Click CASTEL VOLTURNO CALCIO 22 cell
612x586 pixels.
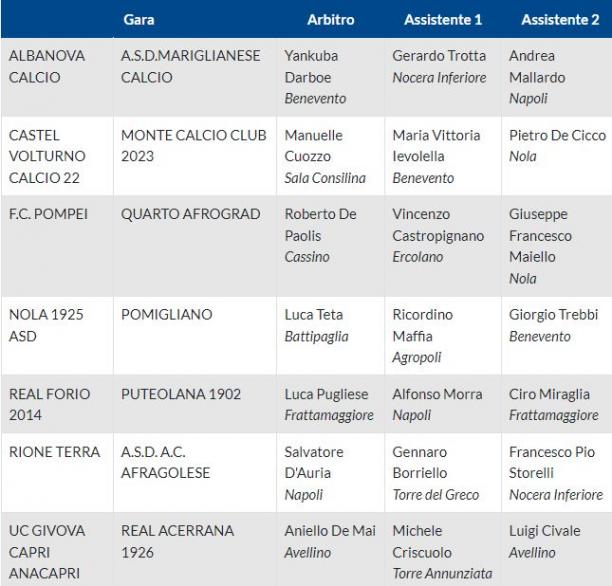click(x=57, y=156)
